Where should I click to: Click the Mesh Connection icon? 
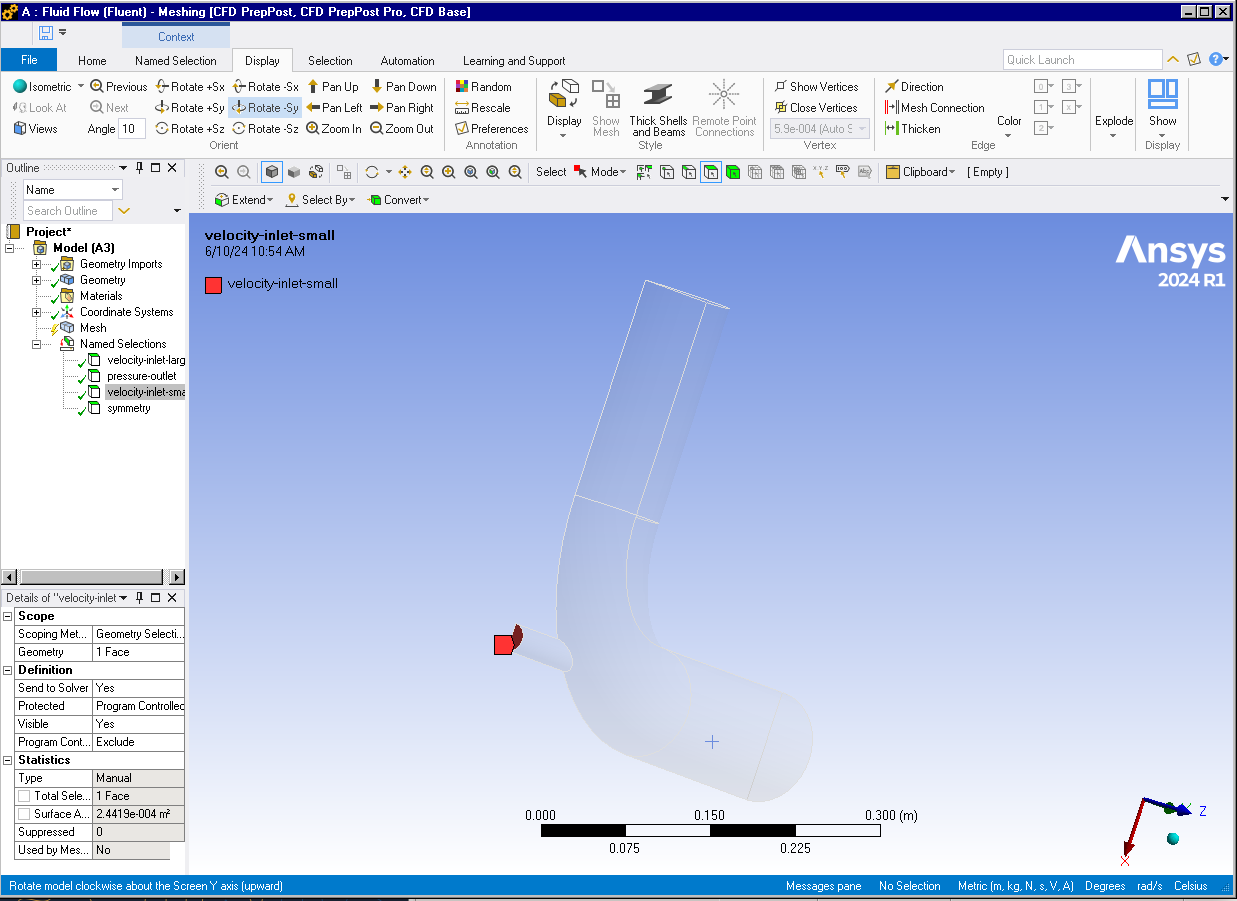coord(892,108)
